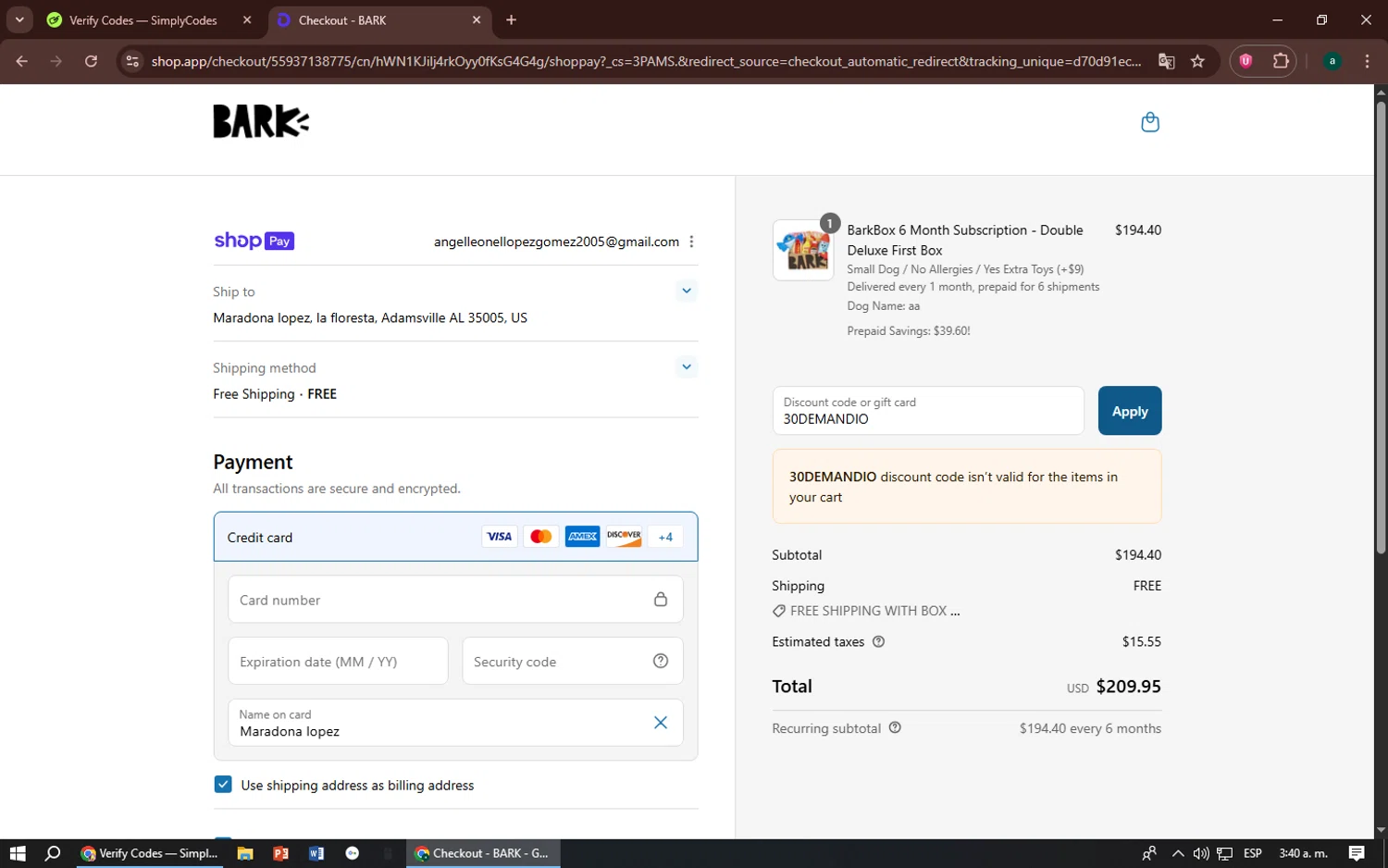Image resolution: width=1388 pixels, height=868 pixels.
Task: Go back to the previous page
Action: click(x=22, y=61)
